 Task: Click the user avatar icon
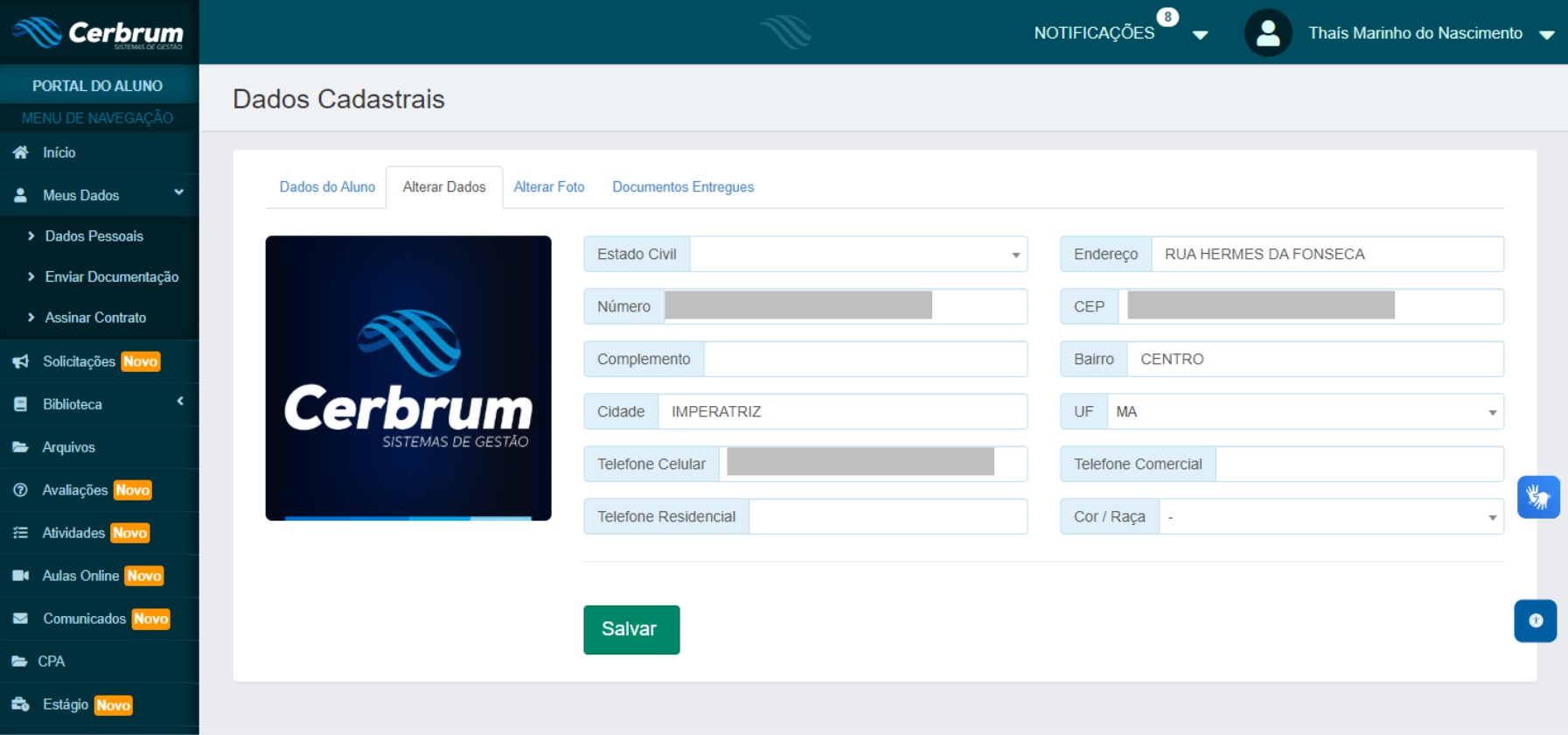[x=1268, y=33]
